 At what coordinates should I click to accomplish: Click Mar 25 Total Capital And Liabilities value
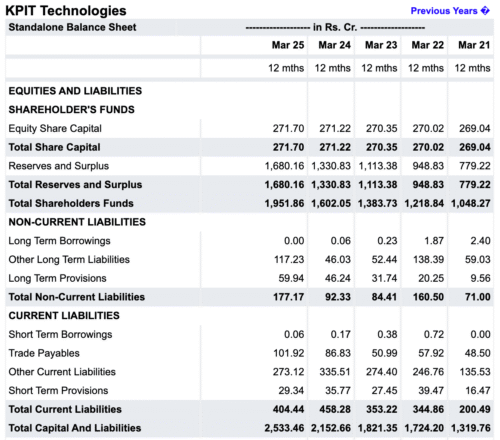(284, 428)
